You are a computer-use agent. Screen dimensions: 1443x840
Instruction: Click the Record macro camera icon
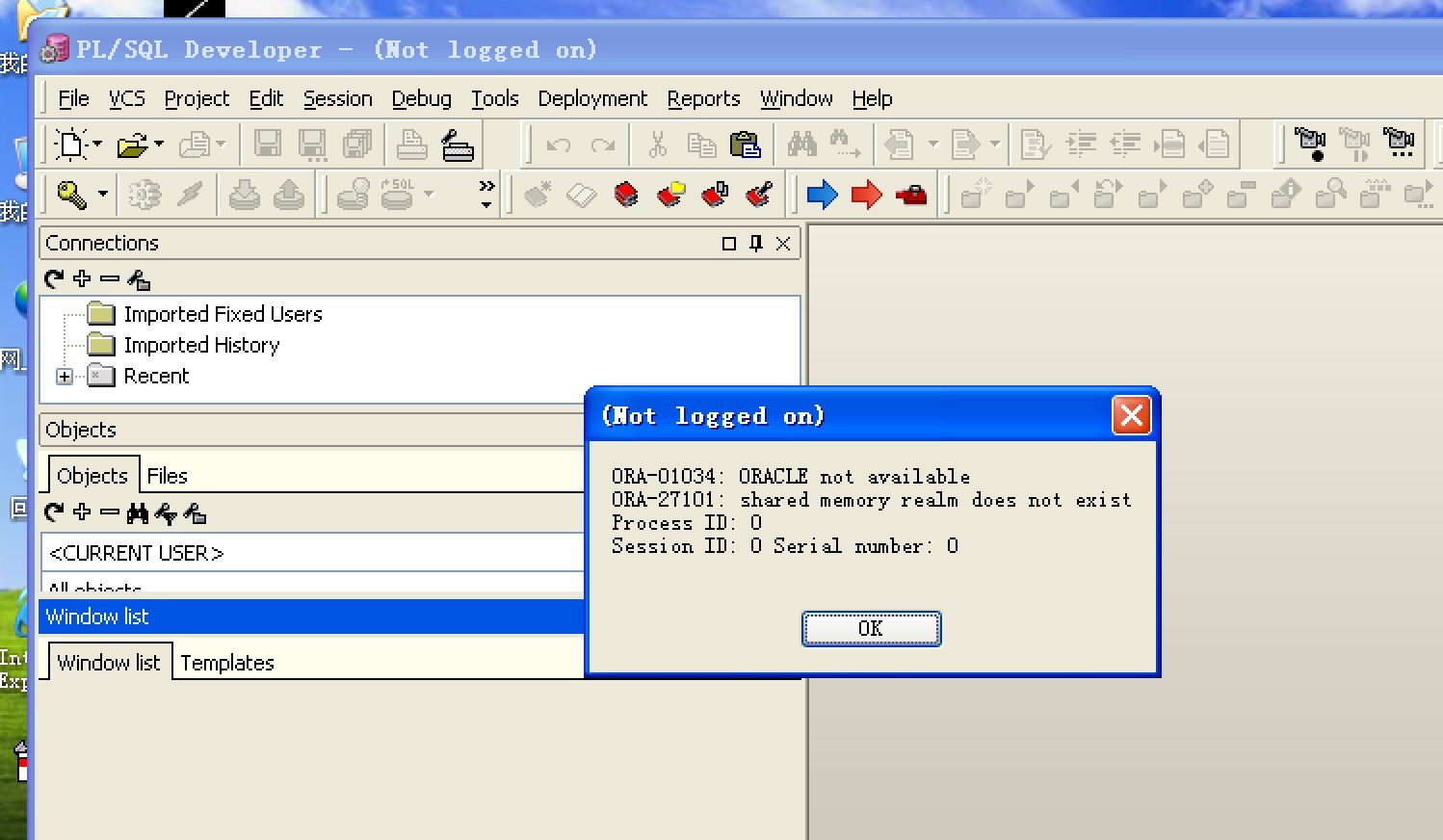pyautogui.click(x=1310, y=144)
